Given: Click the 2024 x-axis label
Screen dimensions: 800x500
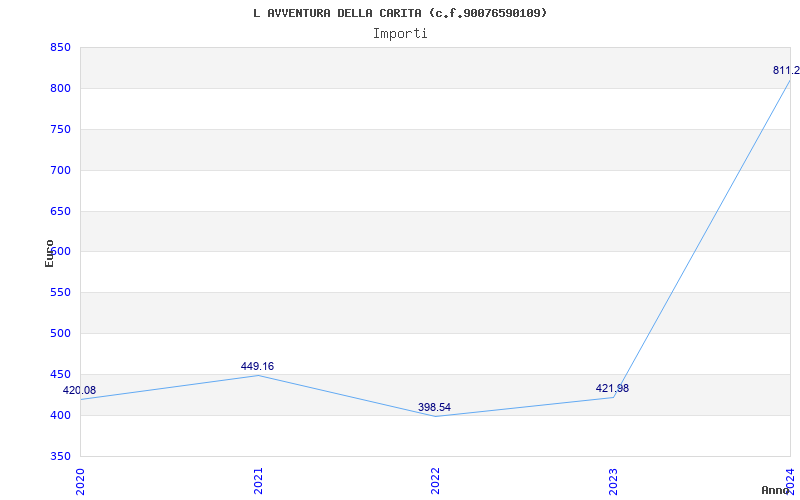Looking at the screenshot, I should pos(790,481).
